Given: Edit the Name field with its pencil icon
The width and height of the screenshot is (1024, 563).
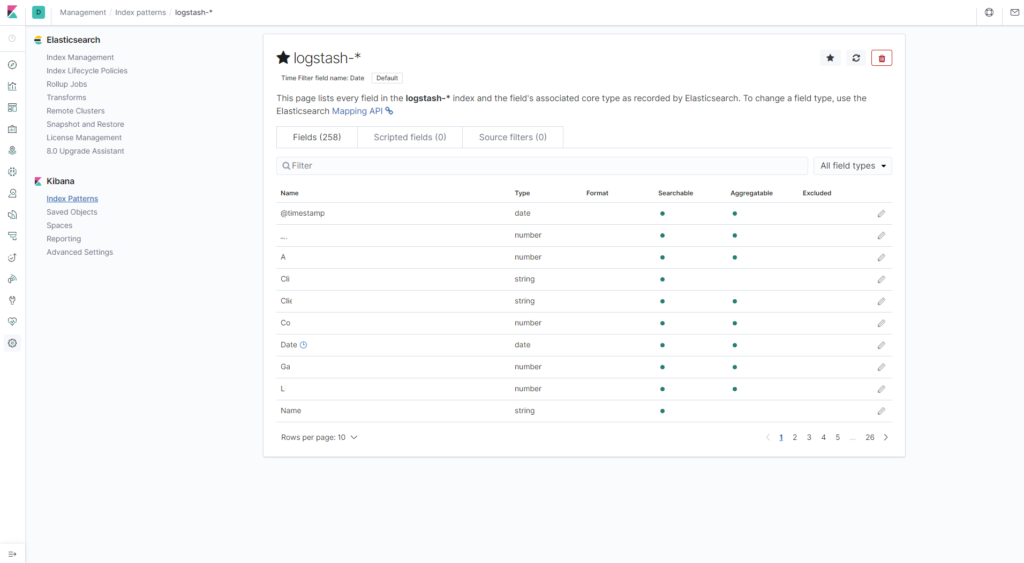Looking at the screenshot, I should [x=881, y=411].
